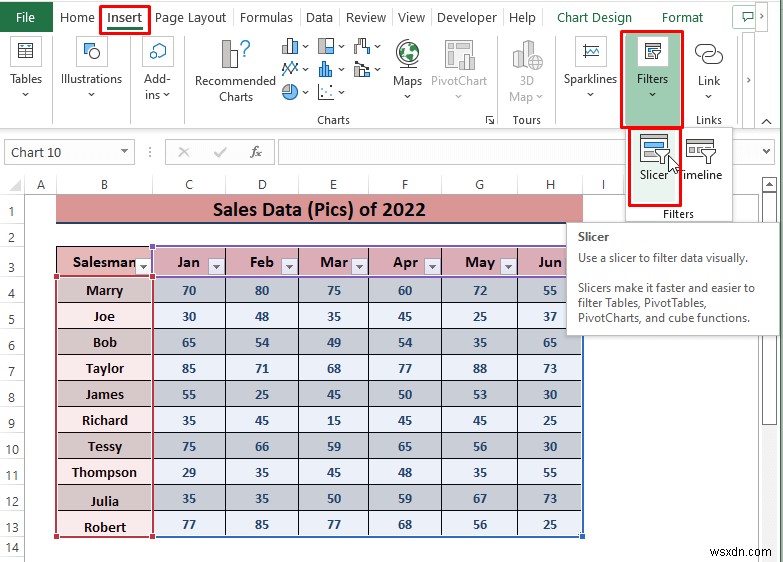The image size is (783, 562).
Task: Select Taylor's May value 88
Action: [x=479, y=368]
